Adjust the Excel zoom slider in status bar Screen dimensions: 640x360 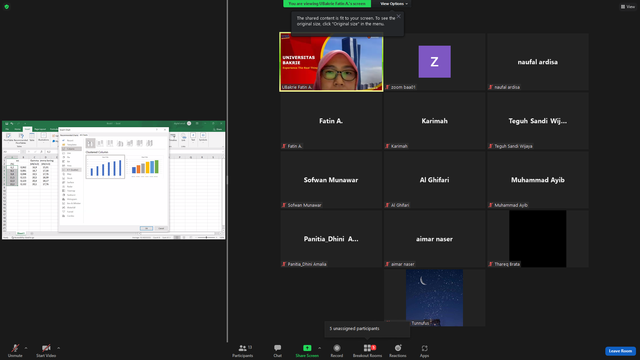click(x=207, y=237)
